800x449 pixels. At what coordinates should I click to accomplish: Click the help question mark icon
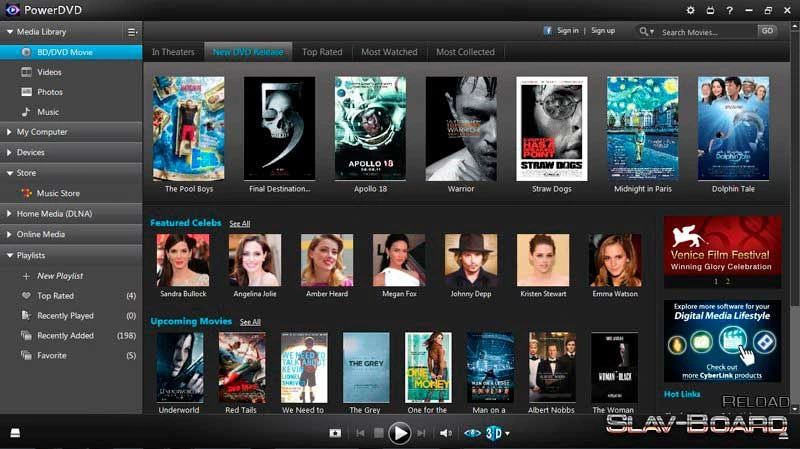(730, 10)
